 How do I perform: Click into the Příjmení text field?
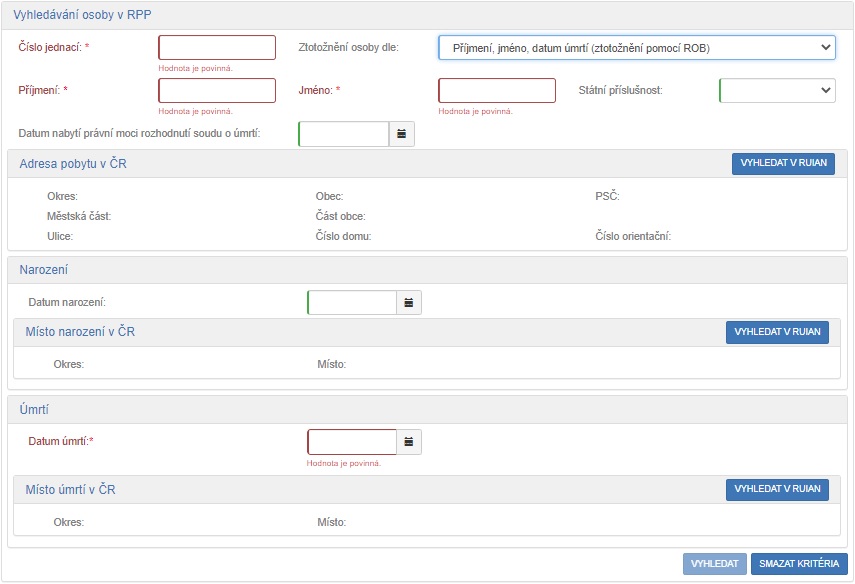tap(217, 90)
